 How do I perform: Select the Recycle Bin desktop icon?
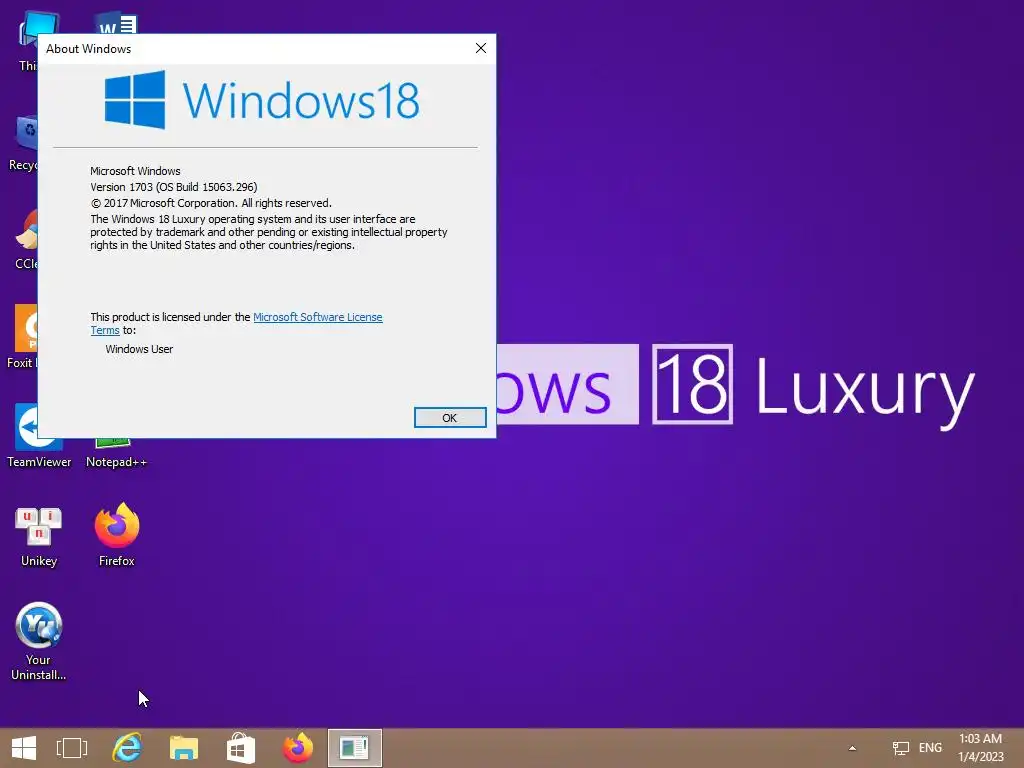point(23,143)
